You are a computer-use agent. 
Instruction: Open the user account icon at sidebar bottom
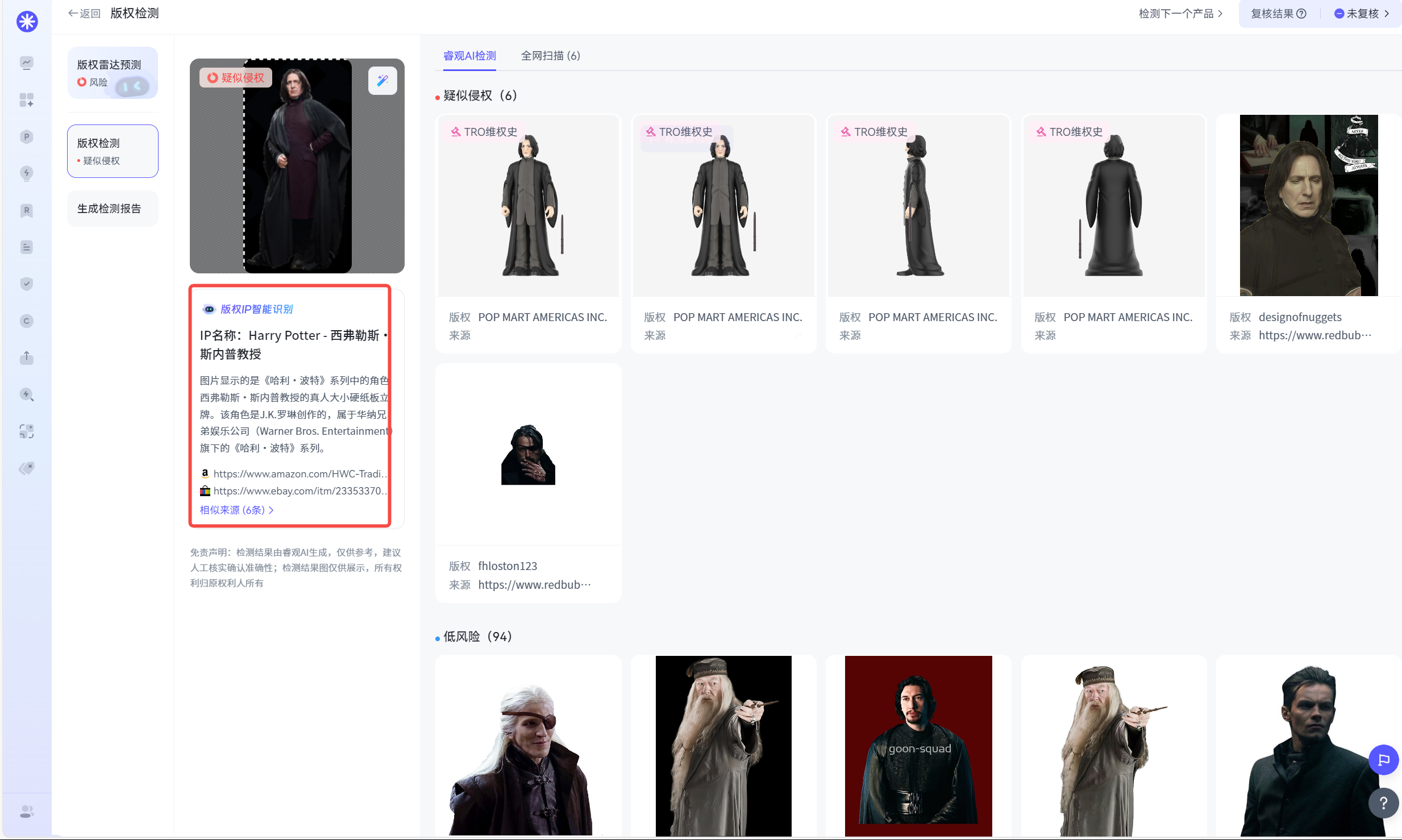[27, 812]
